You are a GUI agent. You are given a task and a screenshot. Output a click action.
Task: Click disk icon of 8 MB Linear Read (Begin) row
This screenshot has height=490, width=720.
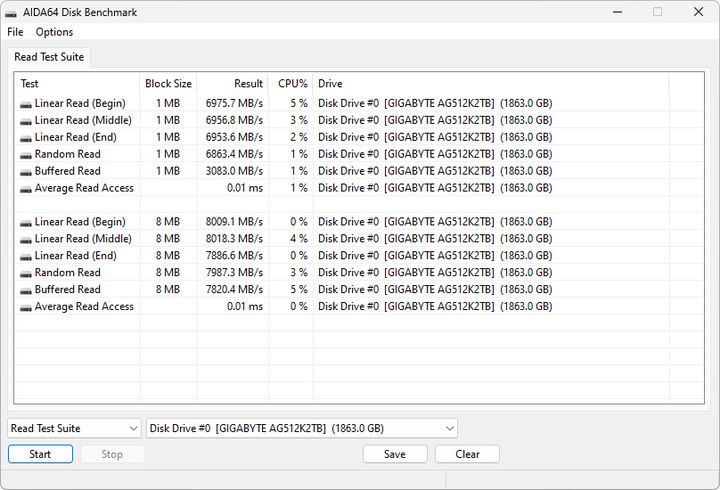(x=26, y=223)
